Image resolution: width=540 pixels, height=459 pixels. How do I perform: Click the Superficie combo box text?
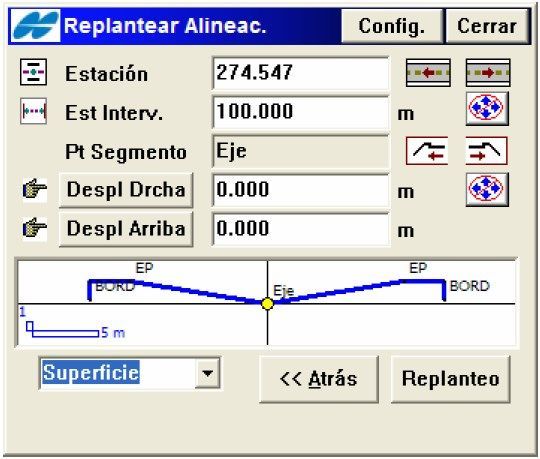91,373
